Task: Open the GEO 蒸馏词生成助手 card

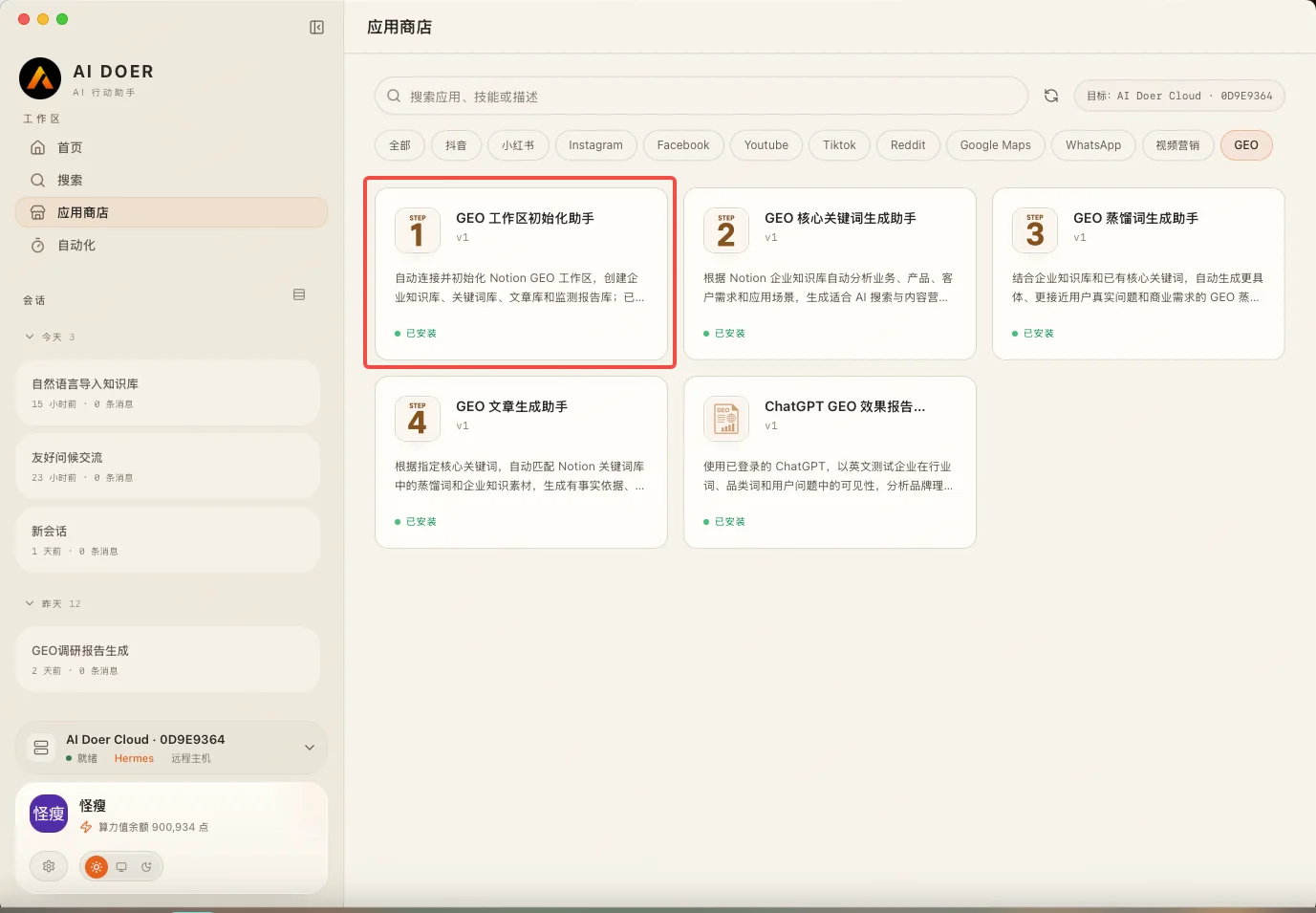Action: coord(1138,273)
